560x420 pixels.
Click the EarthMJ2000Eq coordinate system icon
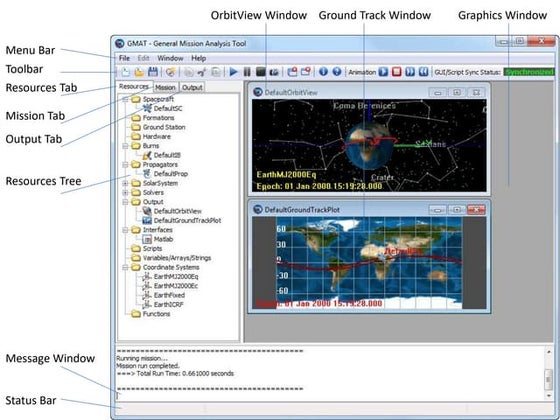pos(147,276)
